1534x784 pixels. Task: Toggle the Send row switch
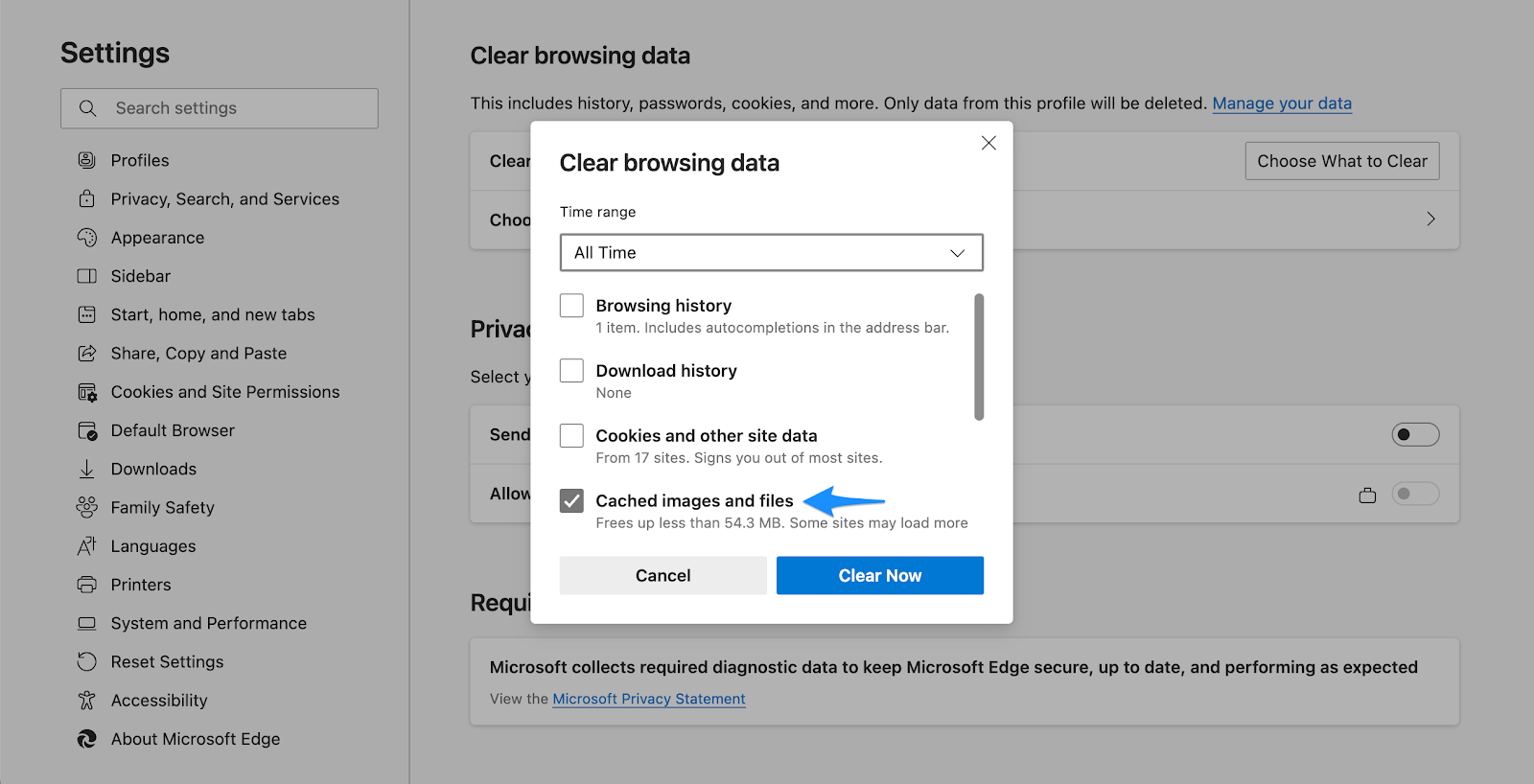[1415, 434]
